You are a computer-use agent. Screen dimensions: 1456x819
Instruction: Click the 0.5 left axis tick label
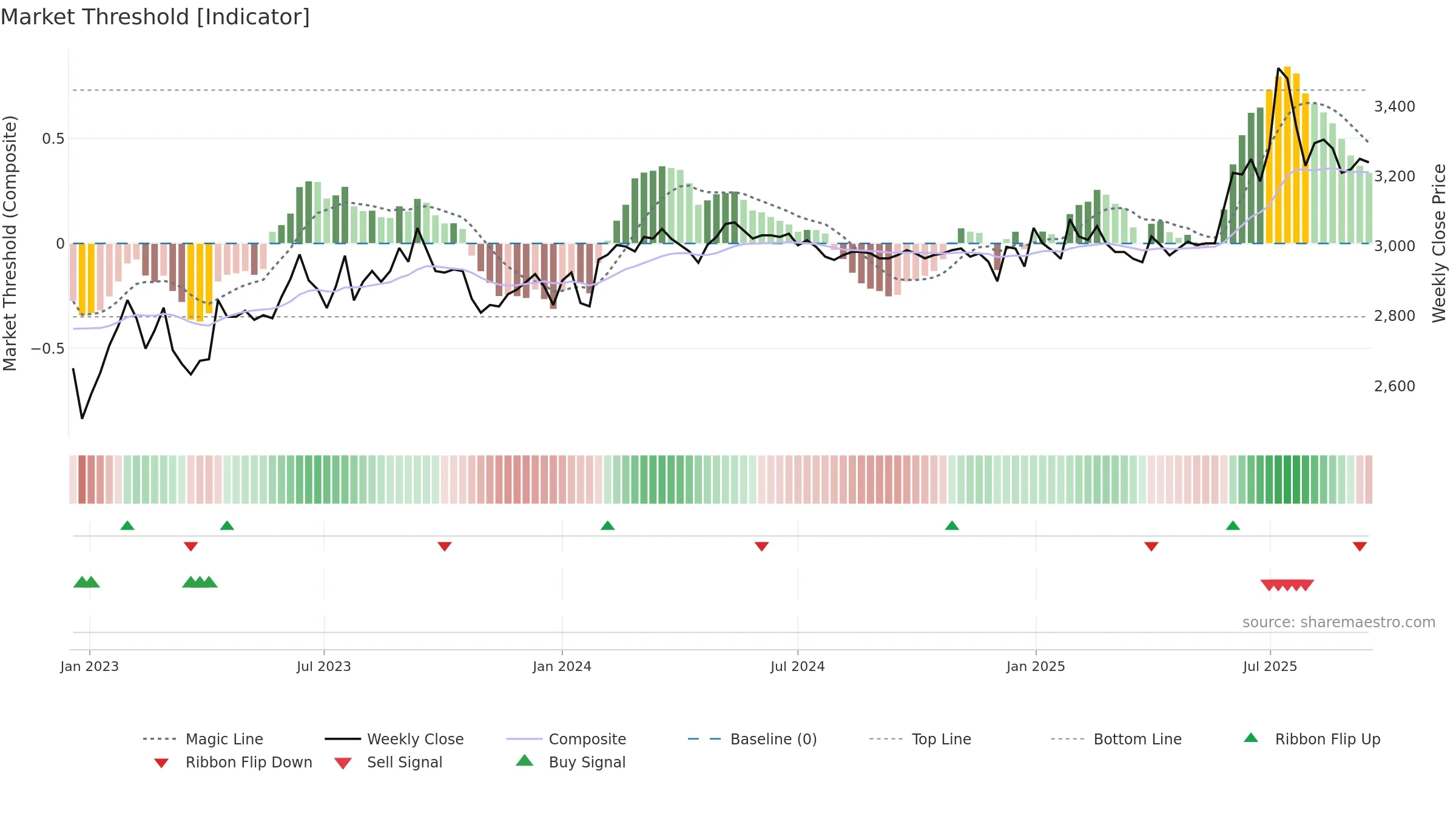pos(53,139)
